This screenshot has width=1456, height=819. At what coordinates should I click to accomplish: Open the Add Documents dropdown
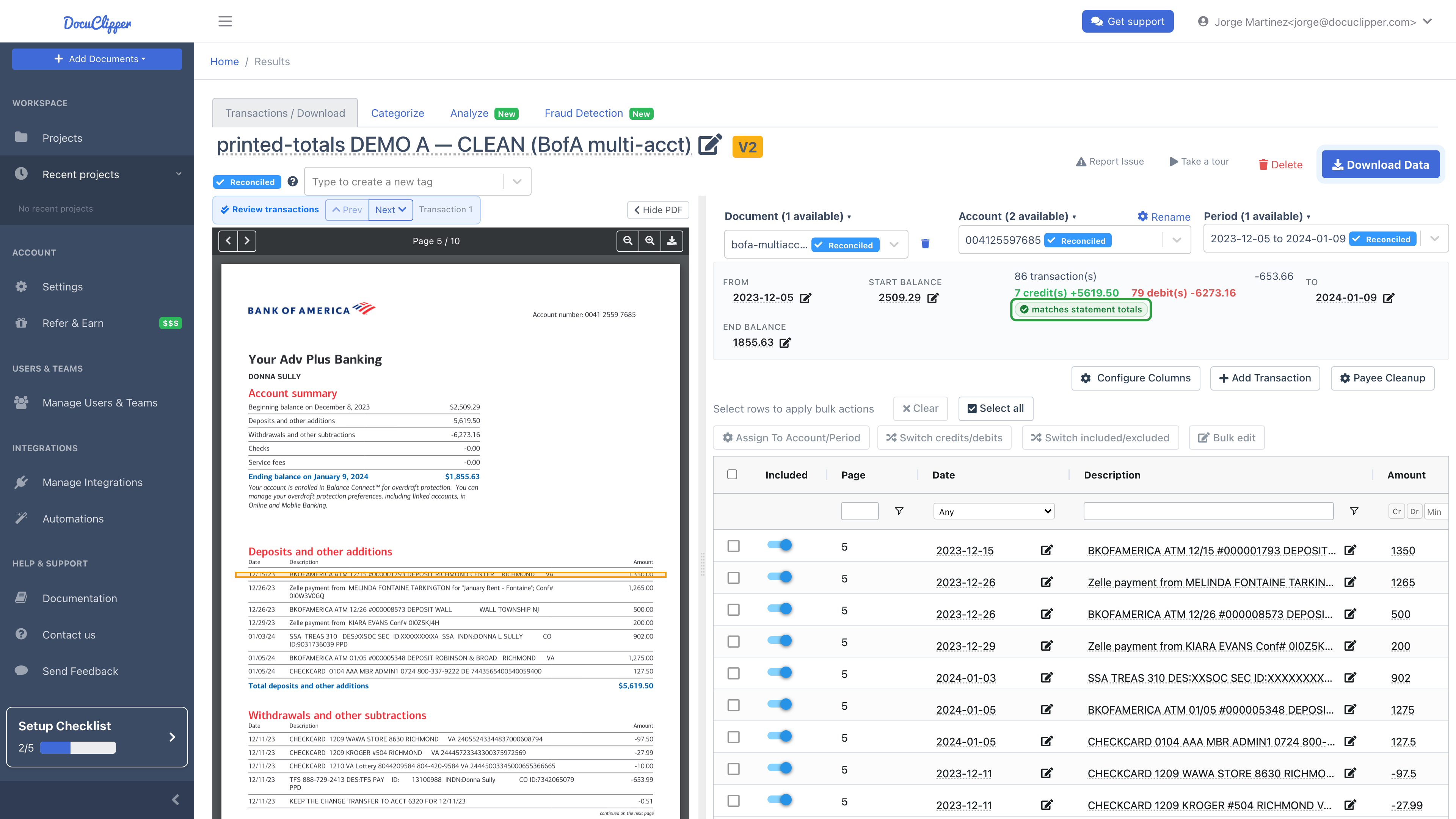click(x=97, y=59)
